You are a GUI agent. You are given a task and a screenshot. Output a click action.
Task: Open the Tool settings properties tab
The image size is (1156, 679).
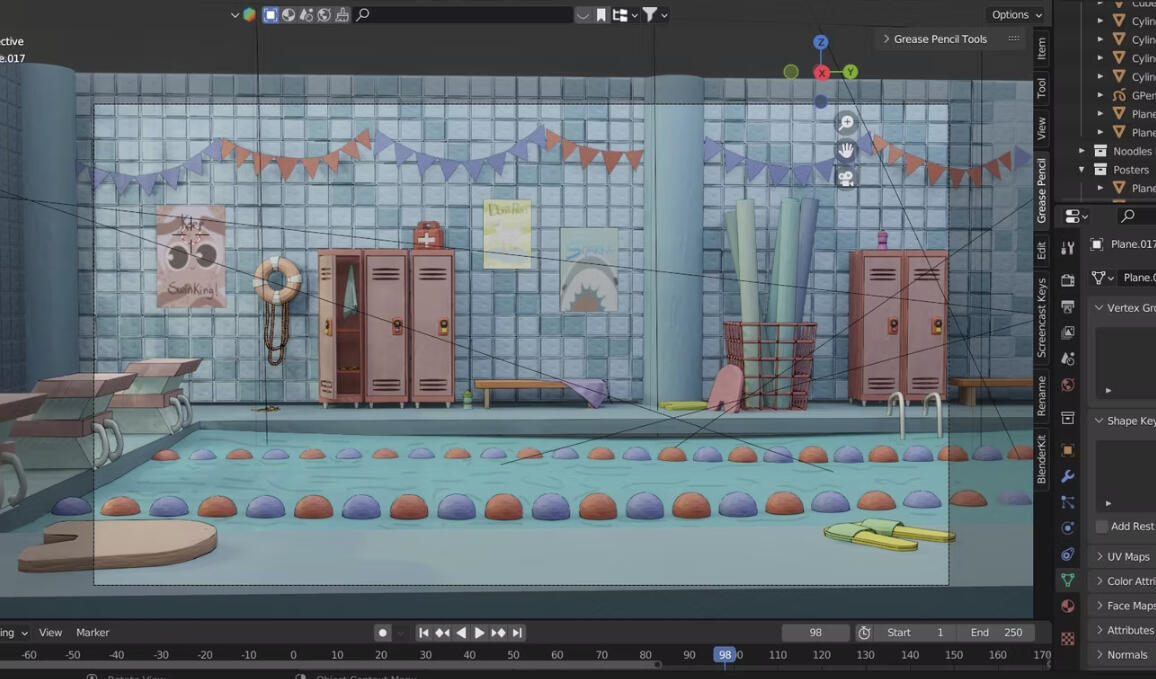(x=1068, y=249)
